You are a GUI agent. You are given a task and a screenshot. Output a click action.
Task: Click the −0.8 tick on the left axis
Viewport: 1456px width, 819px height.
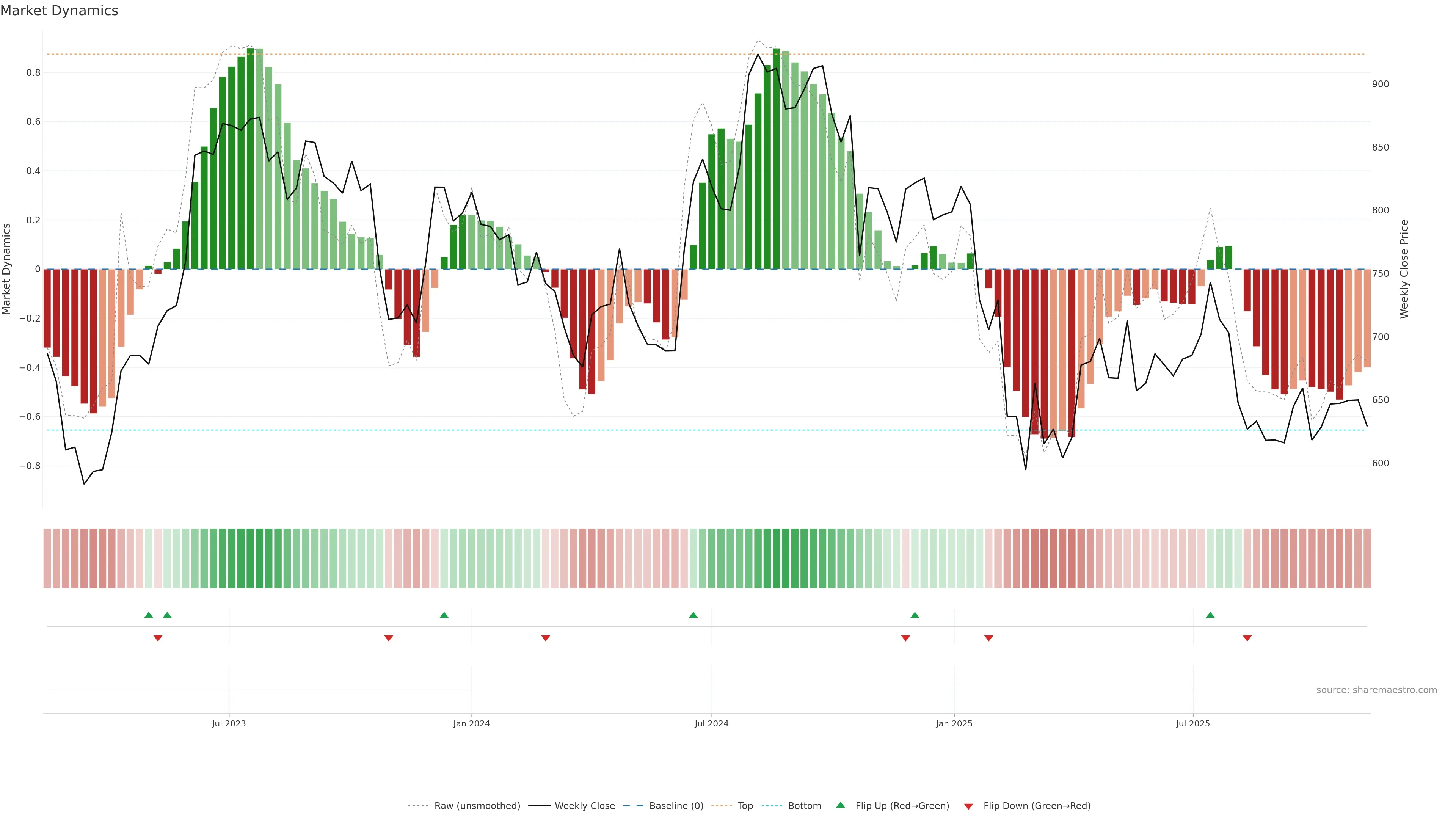point(30,466)
